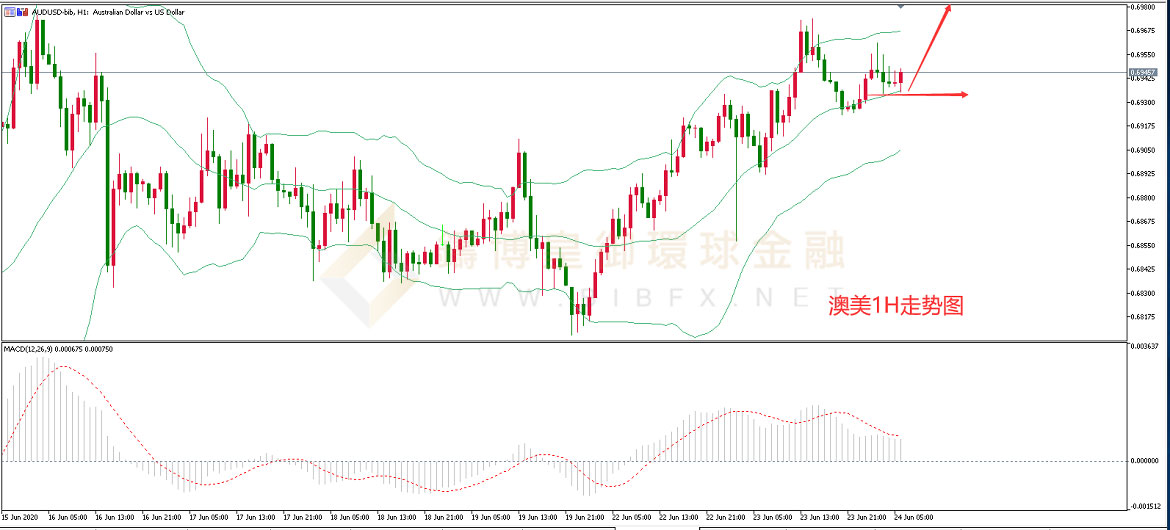Select the red 澳美1H走势图 text annotation
This screenshot has width=1170, height=530.
(x=896, y=307)
